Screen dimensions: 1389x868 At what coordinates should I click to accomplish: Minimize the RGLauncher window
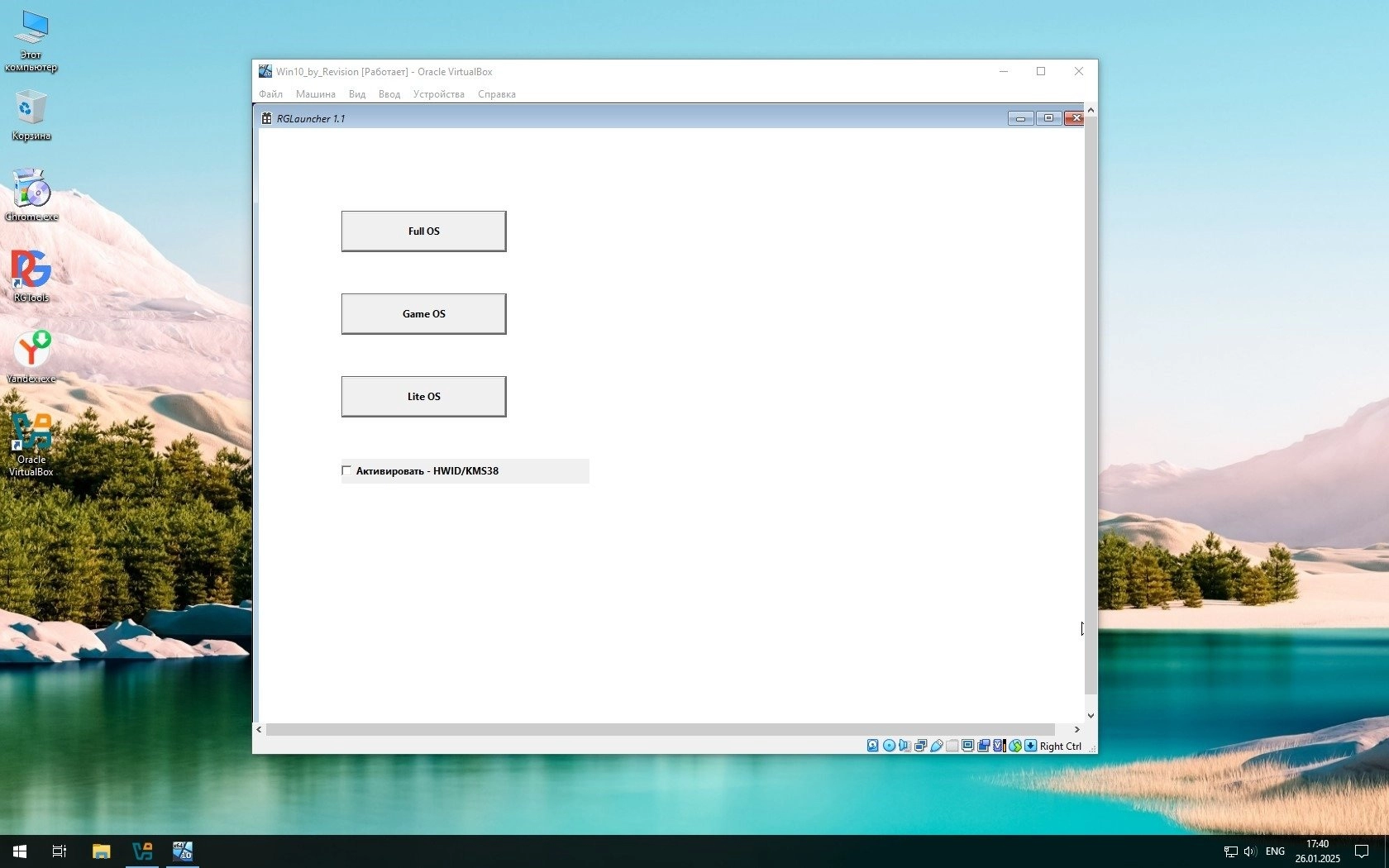point(1020,118)
